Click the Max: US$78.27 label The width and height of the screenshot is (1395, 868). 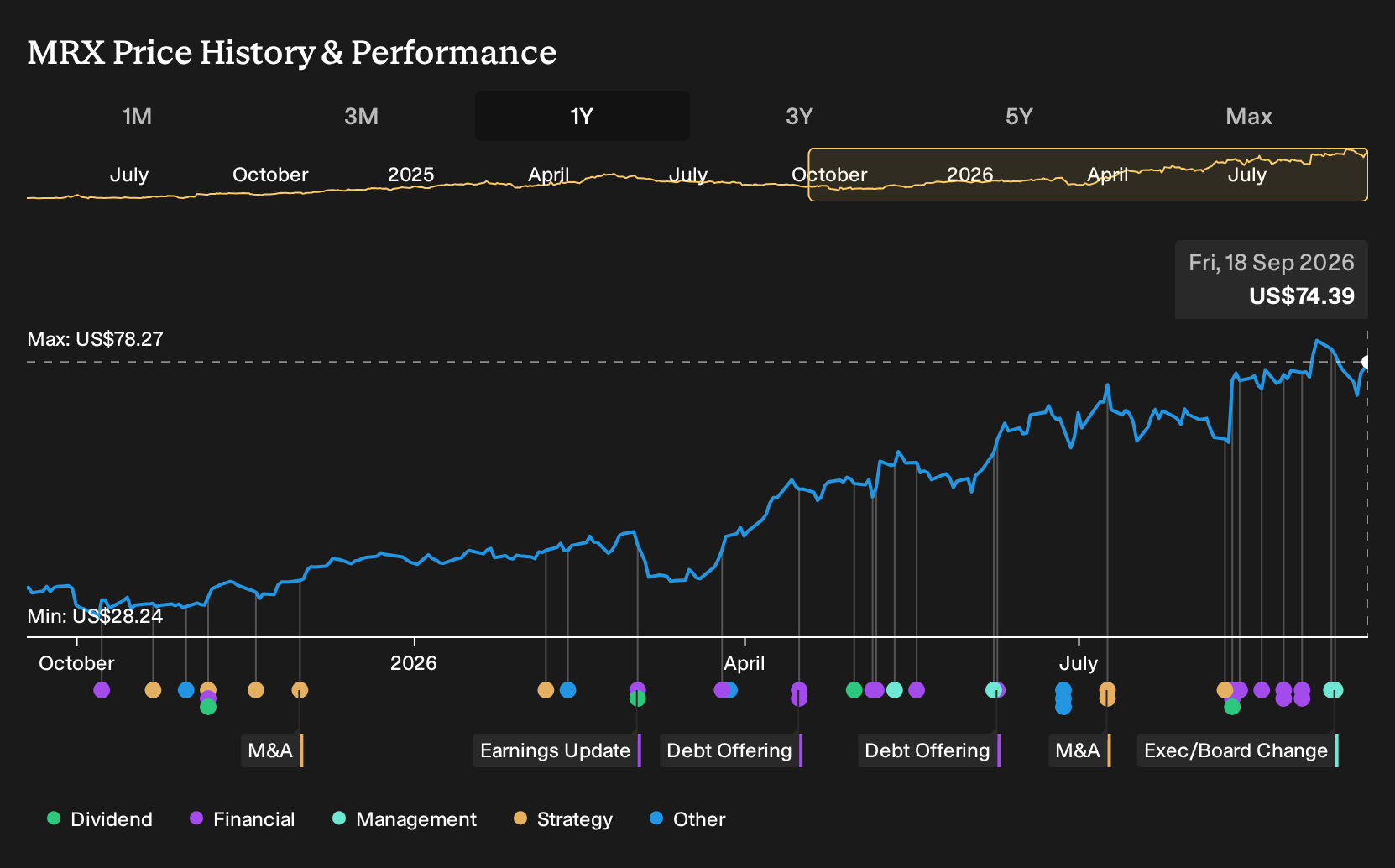click(x=95, y=339)
